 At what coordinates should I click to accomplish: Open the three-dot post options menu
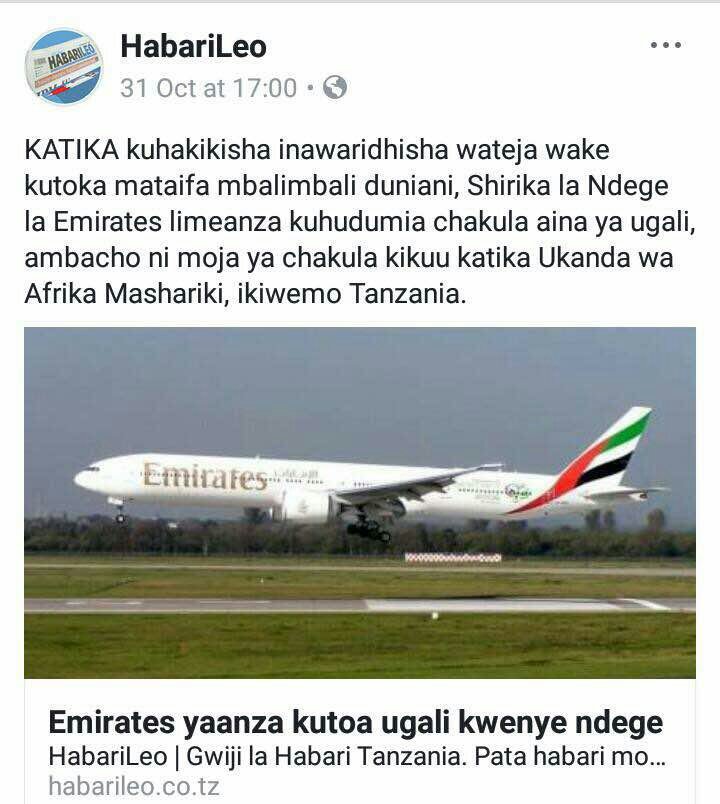click(666, 45)
